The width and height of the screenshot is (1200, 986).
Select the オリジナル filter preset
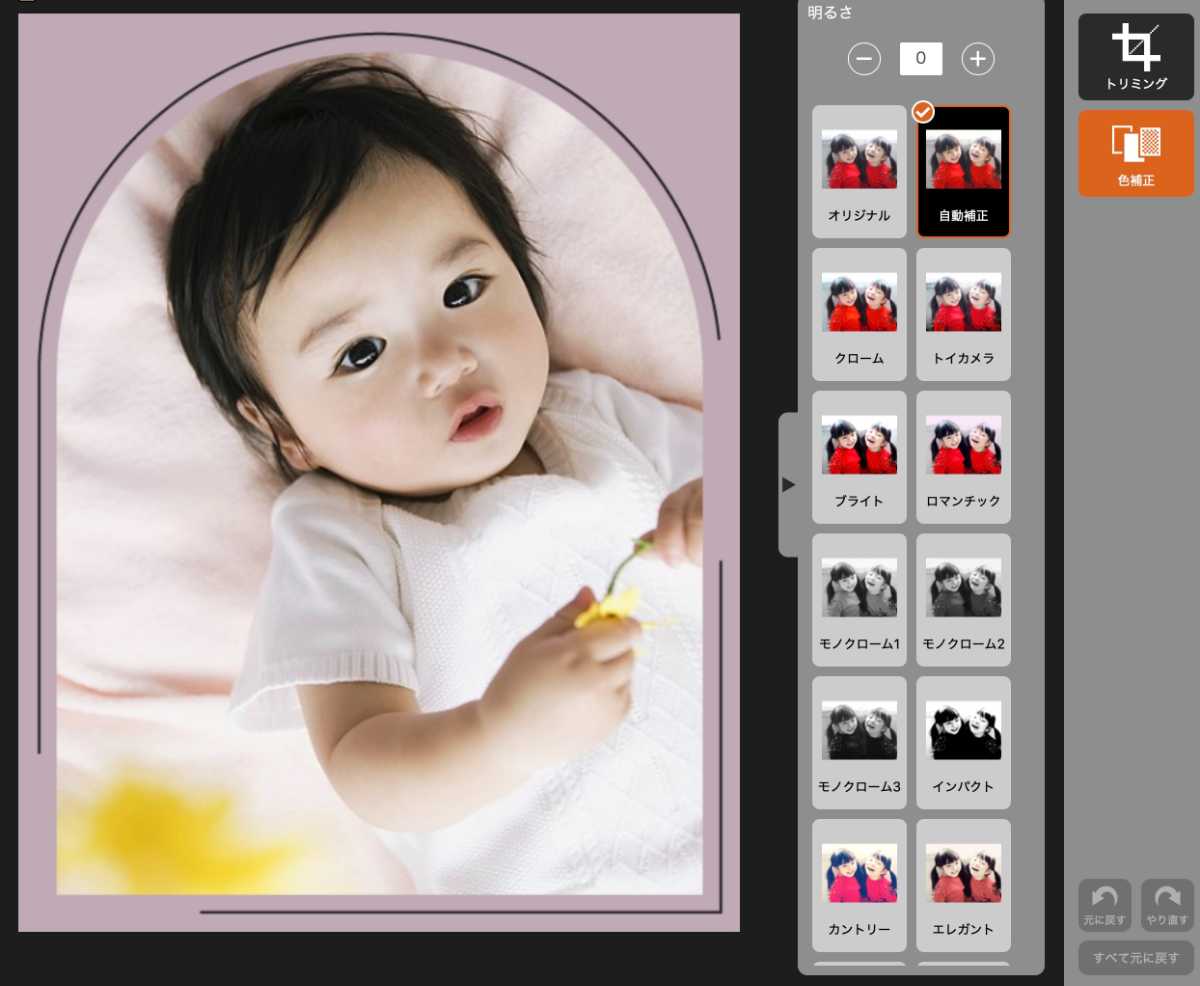point(859,171)
